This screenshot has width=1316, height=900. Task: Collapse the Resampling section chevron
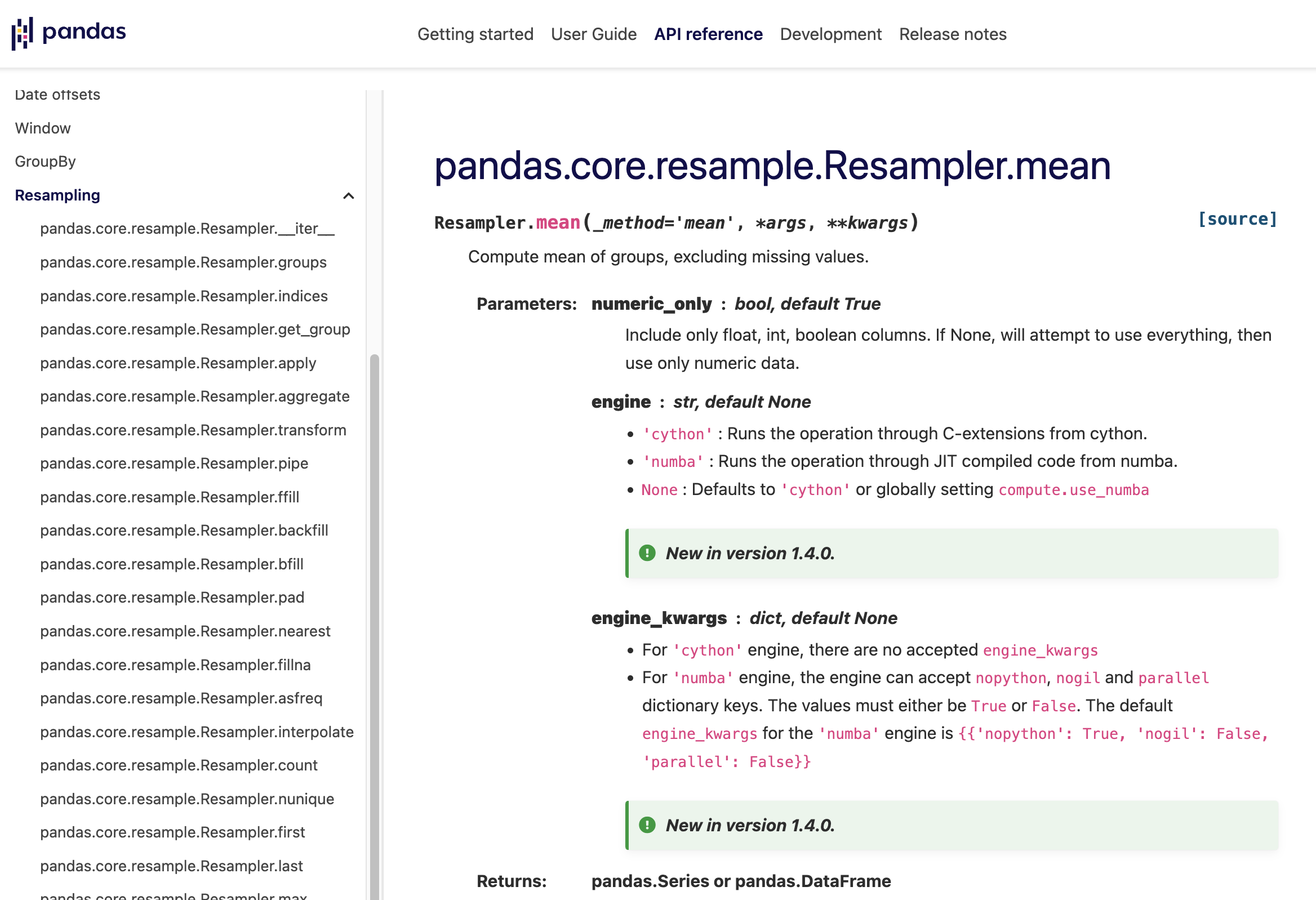click(x=349, y=196)
